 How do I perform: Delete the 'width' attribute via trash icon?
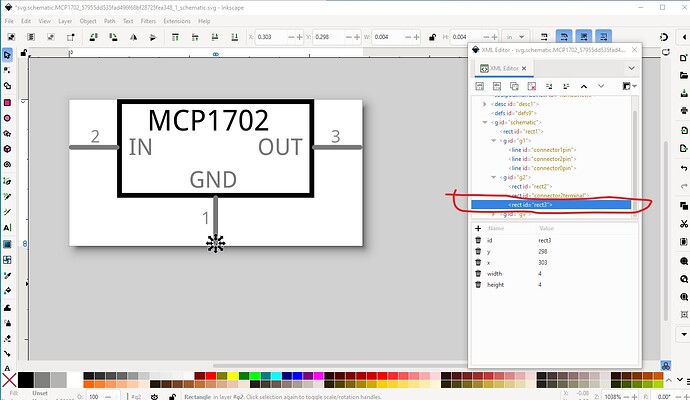click(x=478, y=273)
